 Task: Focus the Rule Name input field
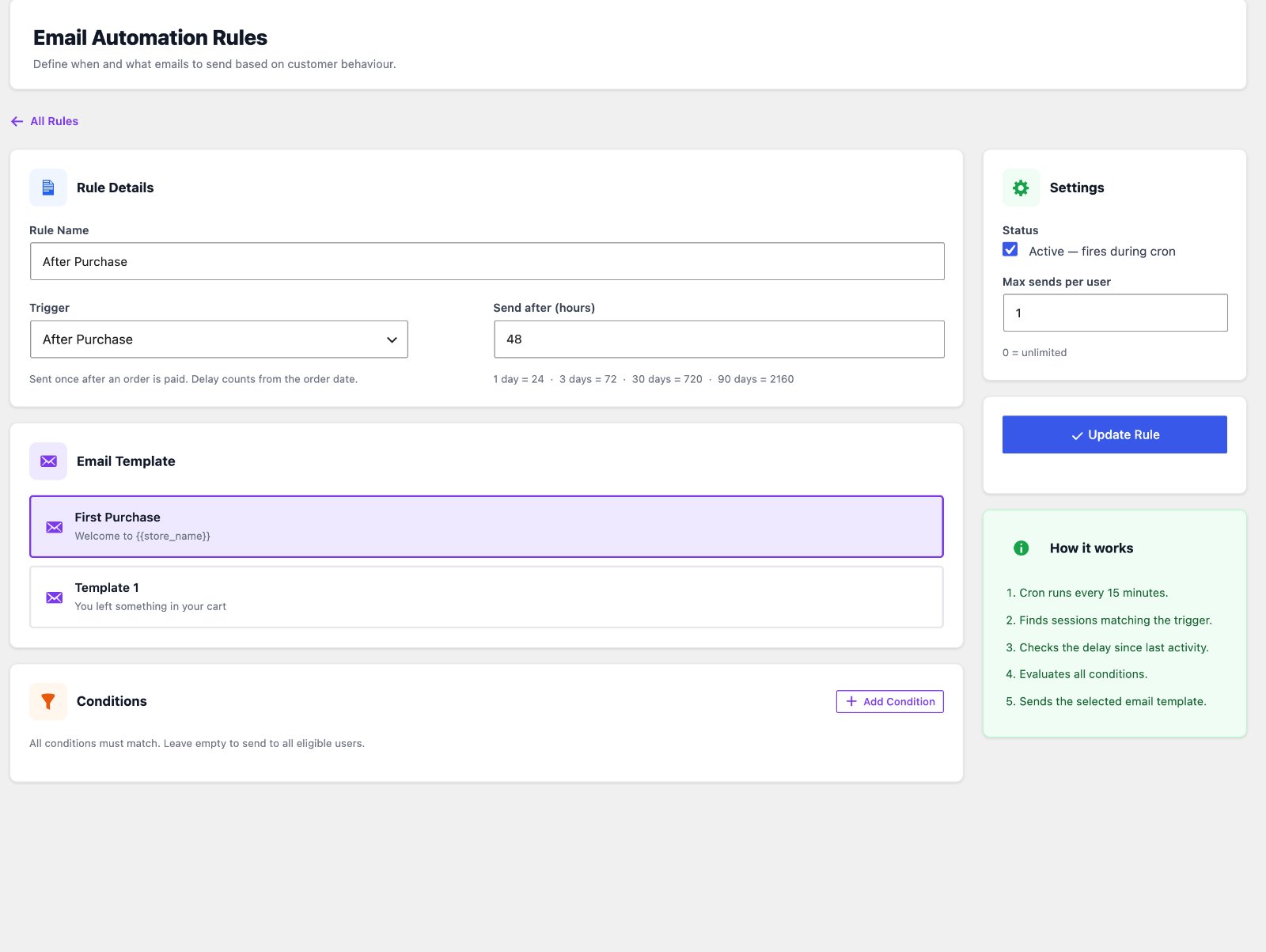coord(487,261)
